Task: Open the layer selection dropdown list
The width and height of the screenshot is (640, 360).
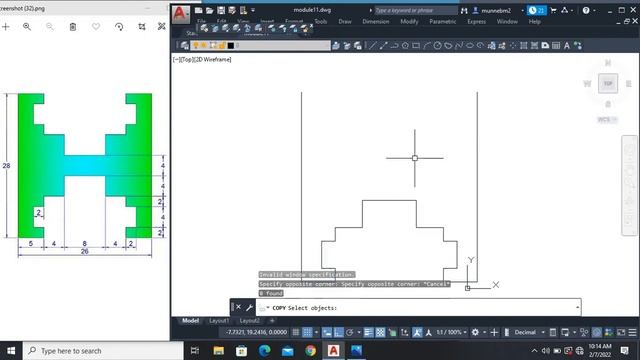Action: [261, 46]
